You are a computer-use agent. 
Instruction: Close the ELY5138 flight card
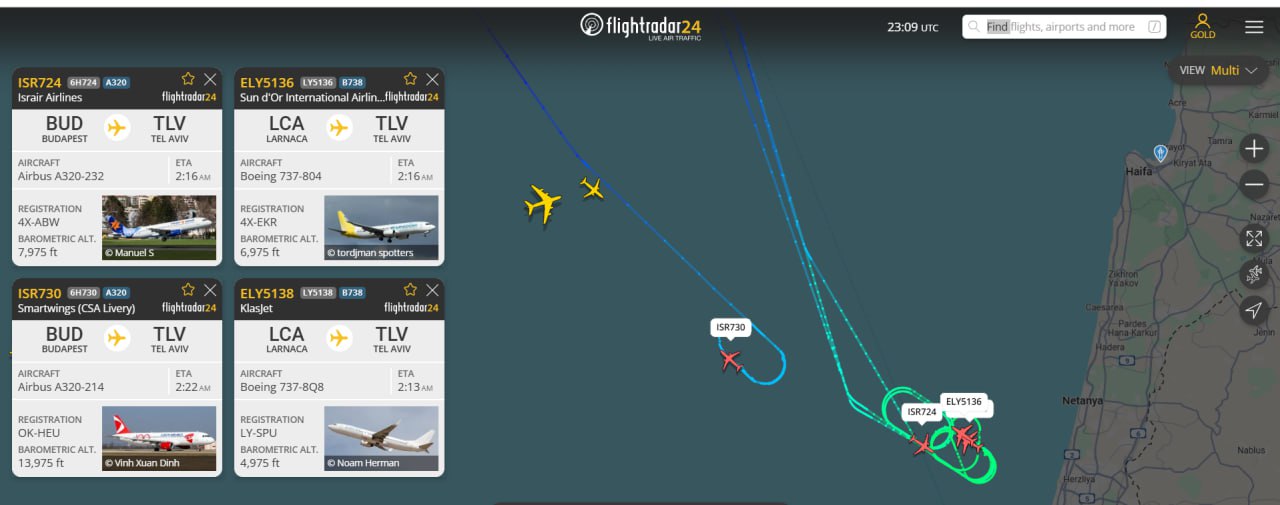tap(432, 289)
